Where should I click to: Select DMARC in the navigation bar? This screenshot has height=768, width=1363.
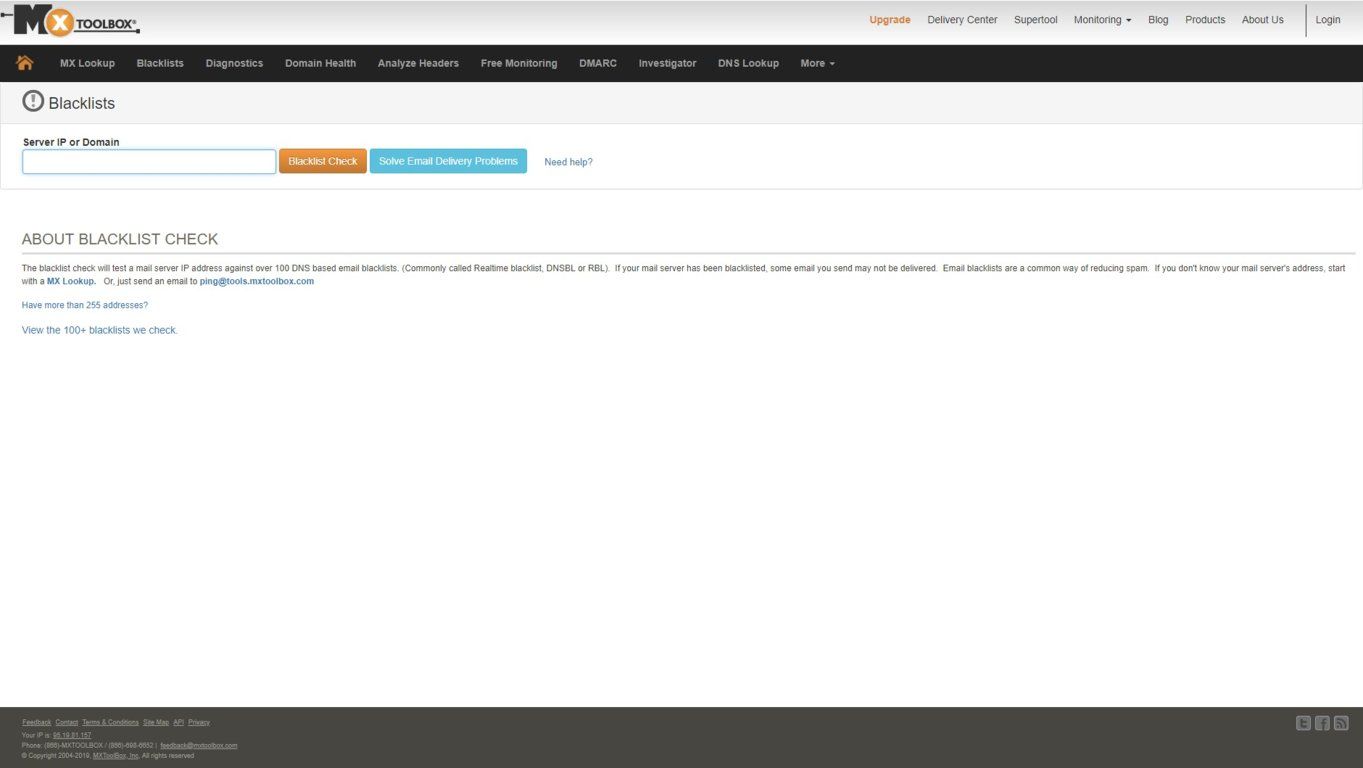pyautogui.click(x=598, y=63)
